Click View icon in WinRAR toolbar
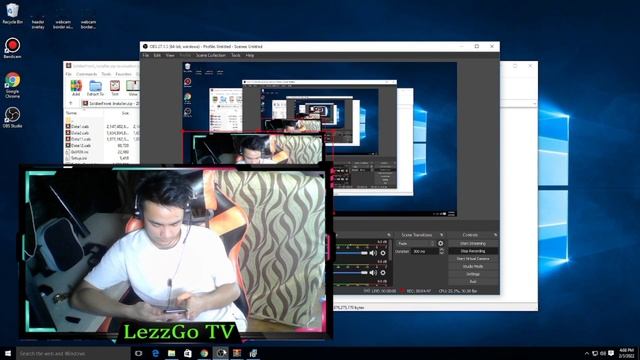Image resolution: width=640 pixels, height=360 pixels. 133,88
